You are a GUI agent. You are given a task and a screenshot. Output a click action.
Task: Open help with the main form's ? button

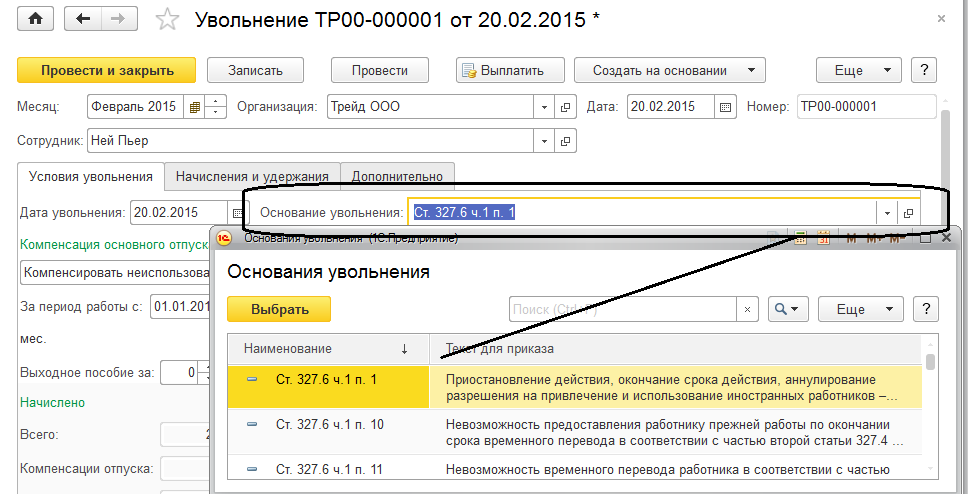(x=924, y=70)
